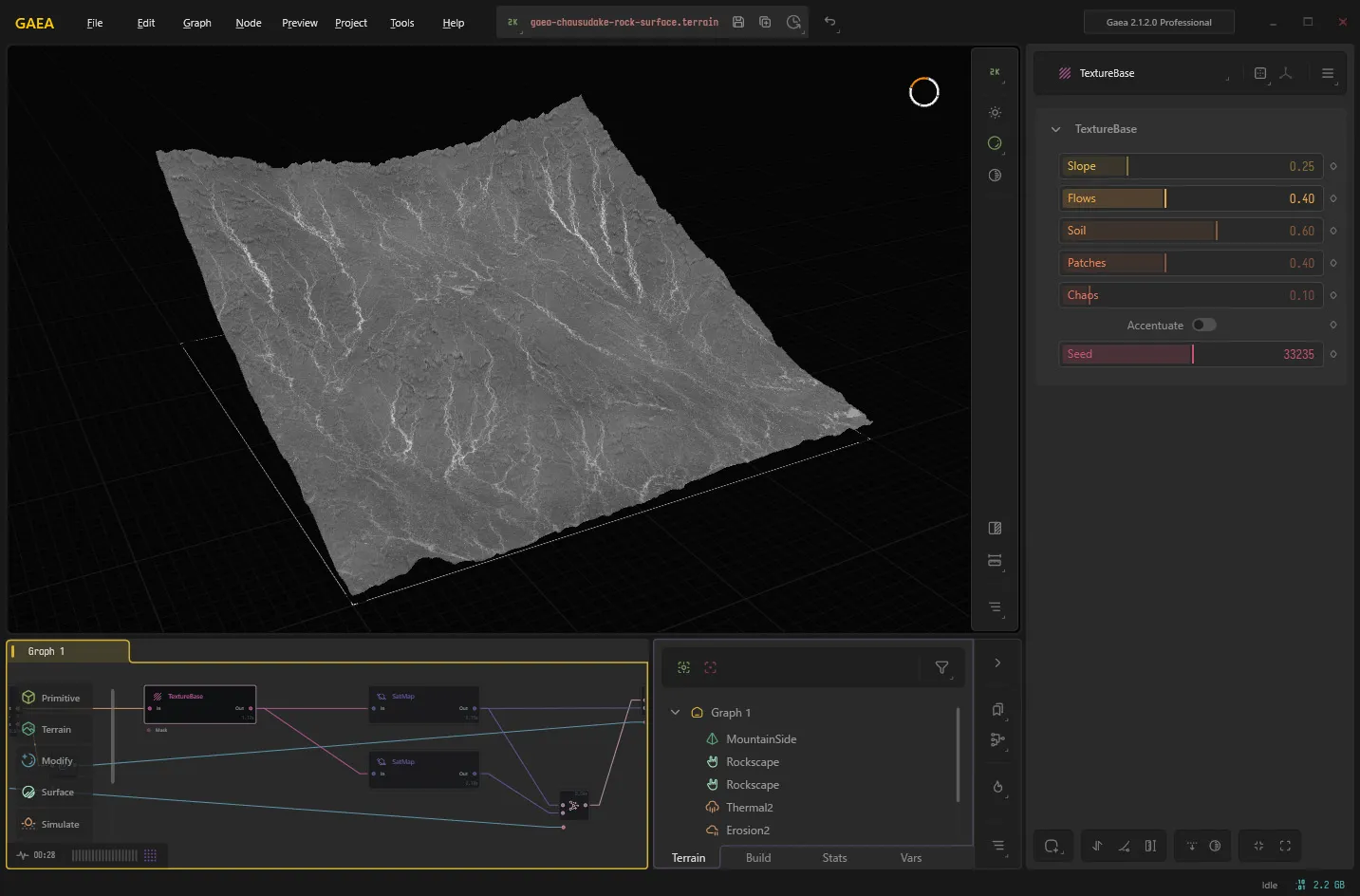The height and width of the screenshot is (896, 1360).
Task: Toggle keyframe diamond next to Slope
Action: click(1333, 166)
